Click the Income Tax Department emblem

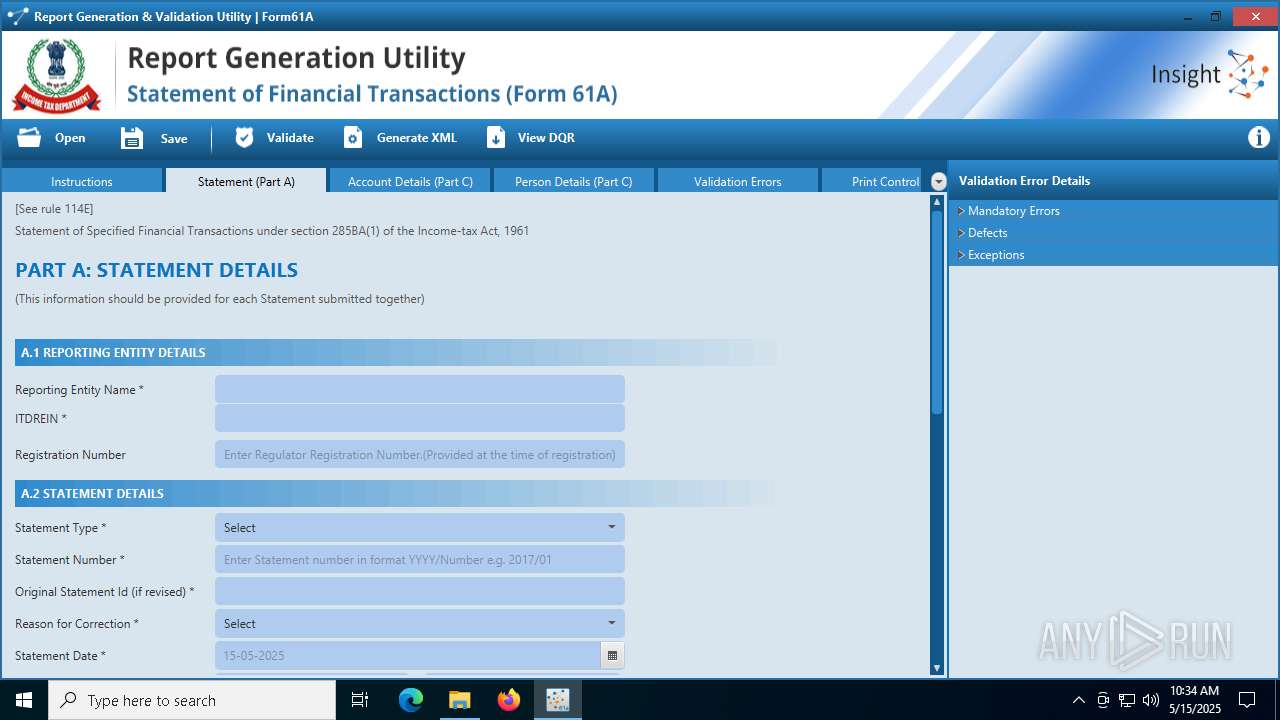click(x=56, y=75)
